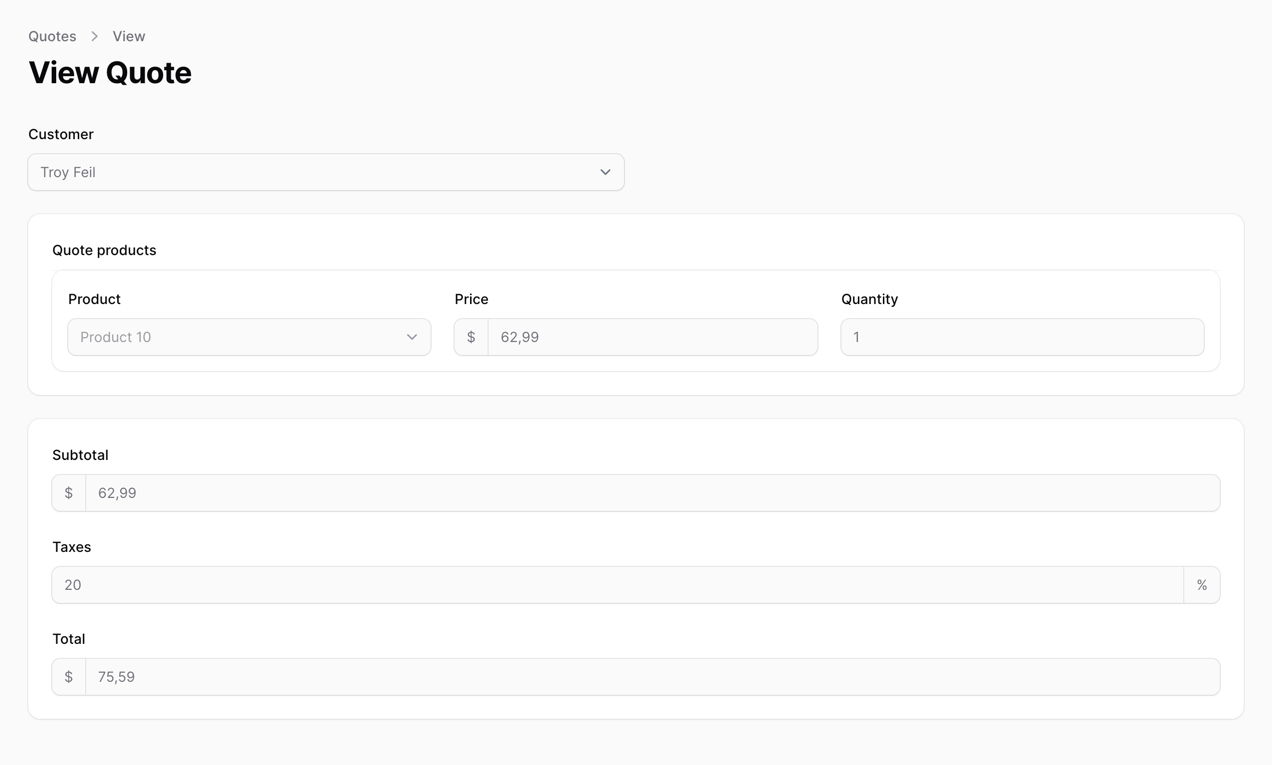This screenshot has width=1272, height=765.
Task: Click the dollar sign prefix of Price
Action: (471, 337)
